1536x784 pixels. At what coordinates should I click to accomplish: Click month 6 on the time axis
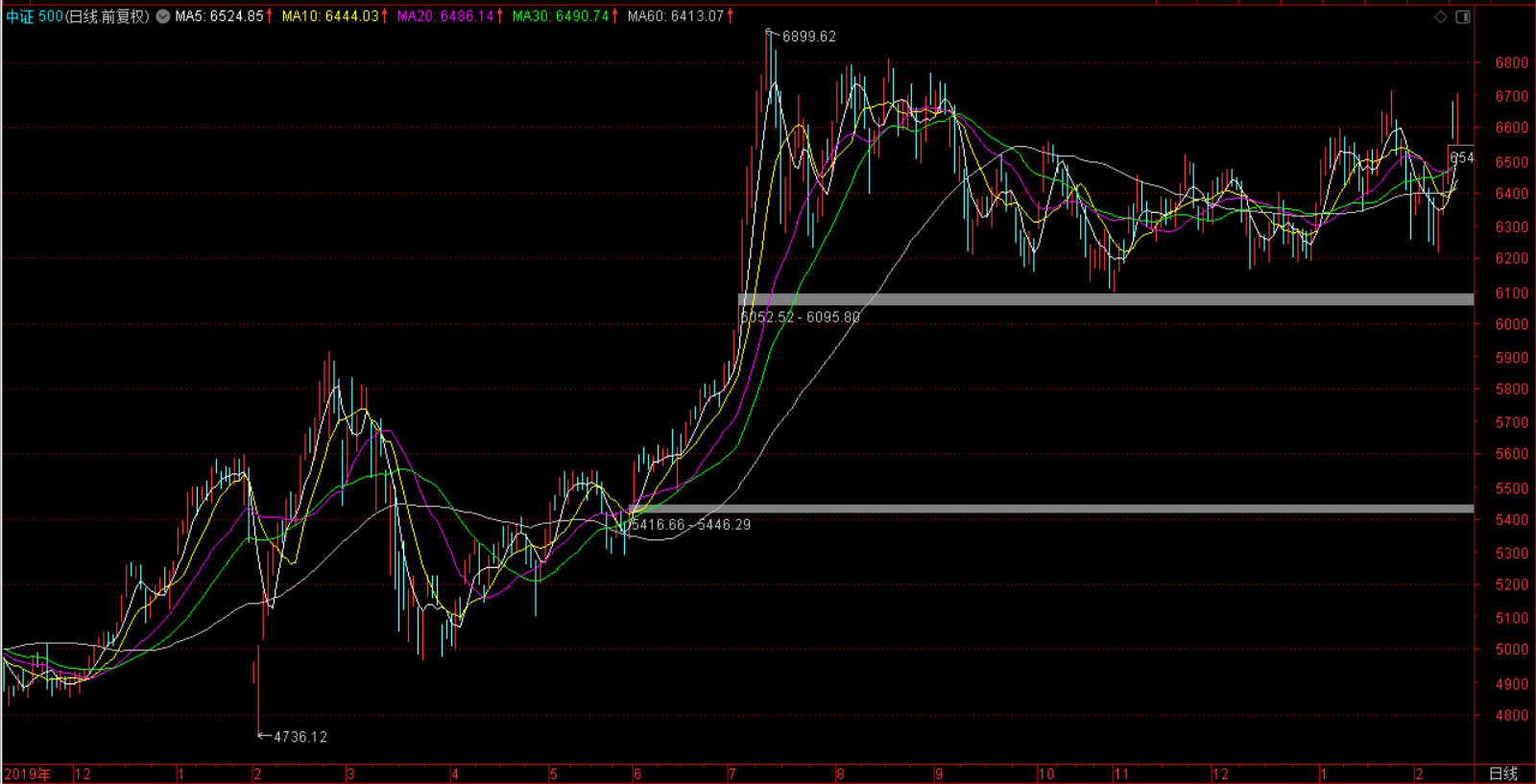[636, 773]
